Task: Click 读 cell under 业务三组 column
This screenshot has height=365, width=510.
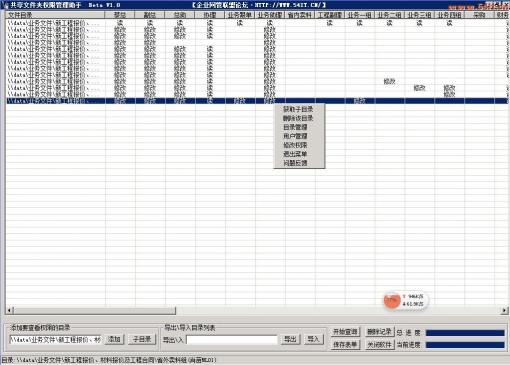Action: [x=420, y=23]
